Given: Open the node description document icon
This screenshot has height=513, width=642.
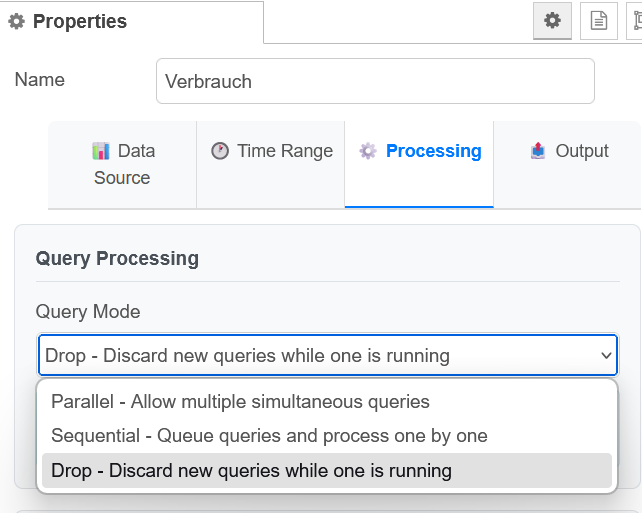Looking at the screenshot, I should click(598, 20).
